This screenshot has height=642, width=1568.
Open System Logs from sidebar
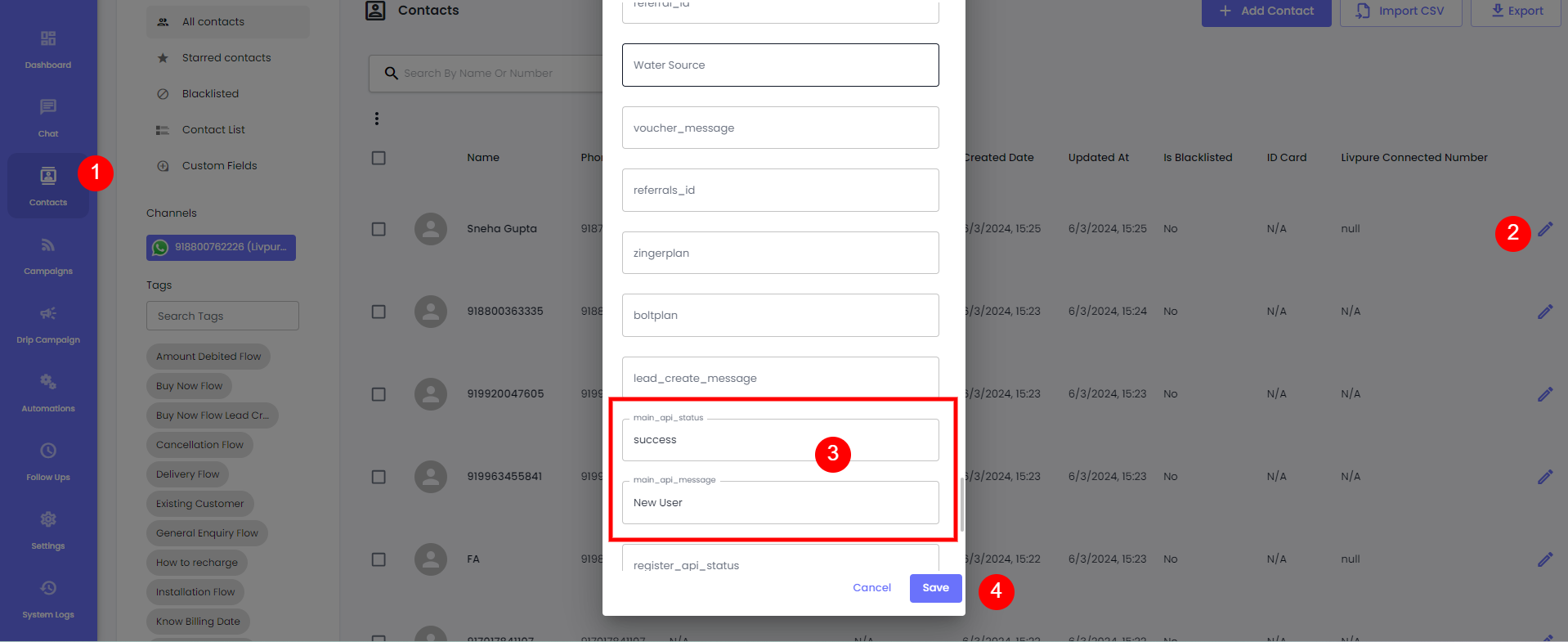[x=48, y=598]
